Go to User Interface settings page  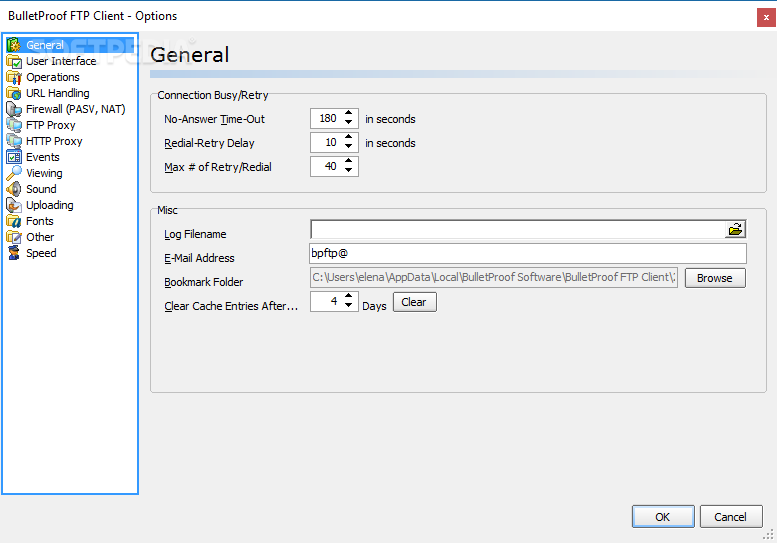[x=61, y=61]
